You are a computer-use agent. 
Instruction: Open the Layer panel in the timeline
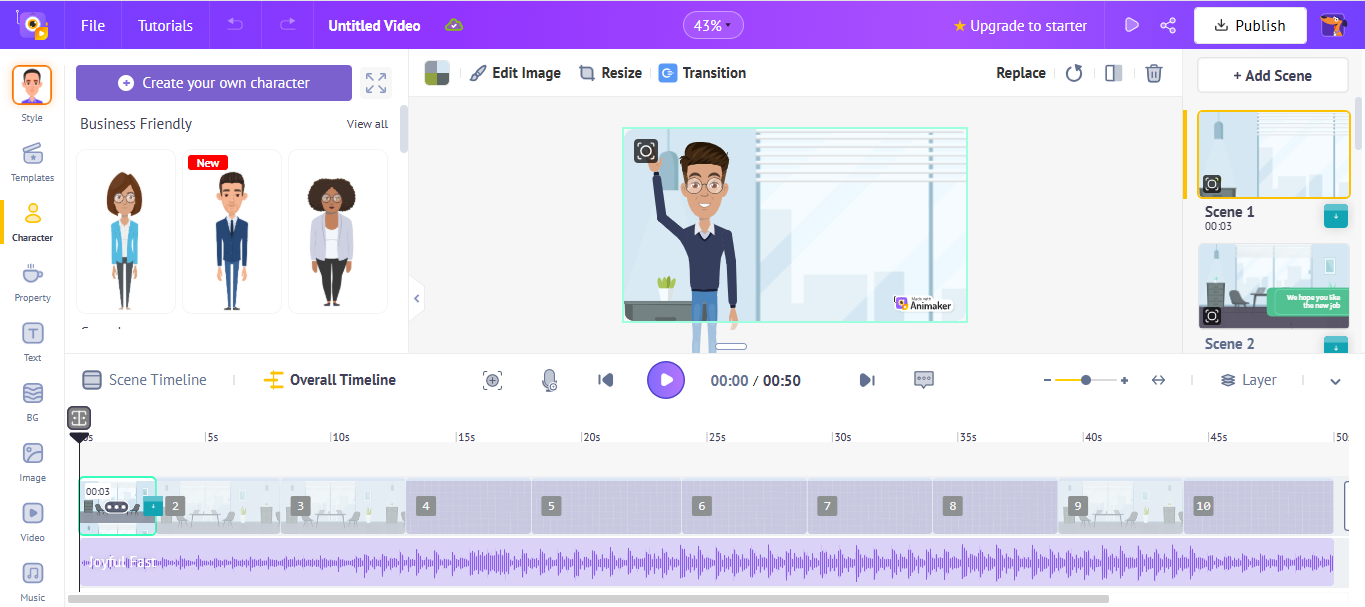pos(1248,380)
